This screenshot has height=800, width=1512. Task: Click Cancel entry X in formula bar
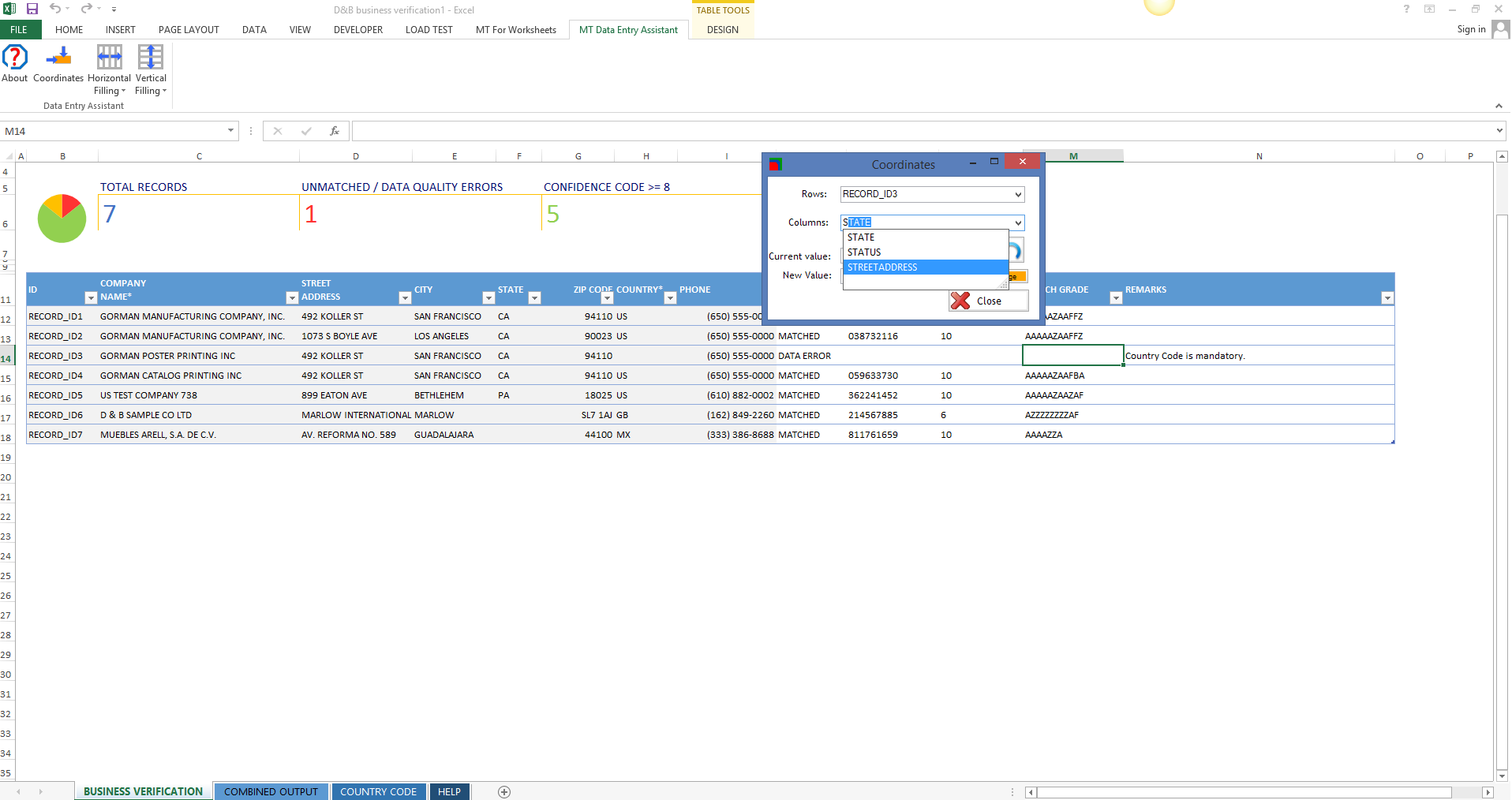point(278,131)
